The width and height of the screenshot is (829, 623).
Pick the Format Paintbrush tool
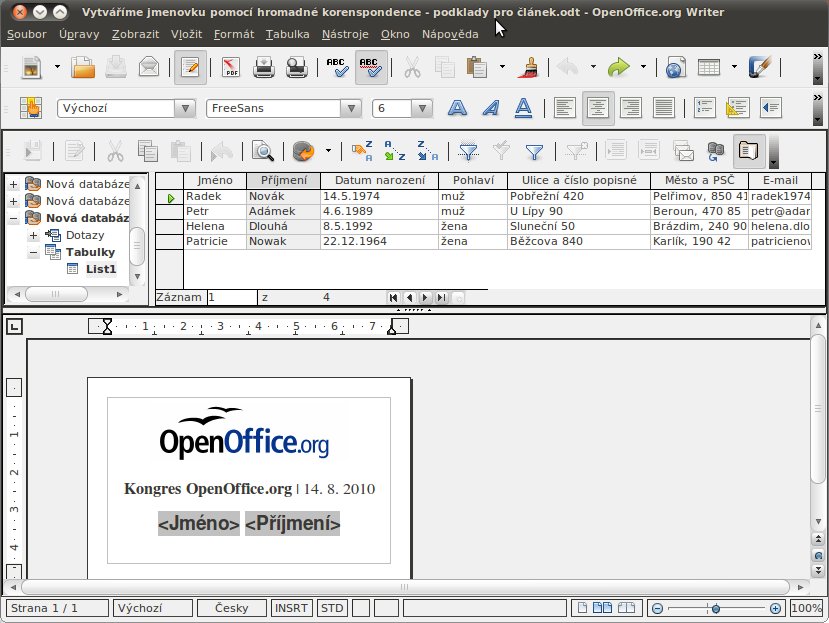pos(529,68)
